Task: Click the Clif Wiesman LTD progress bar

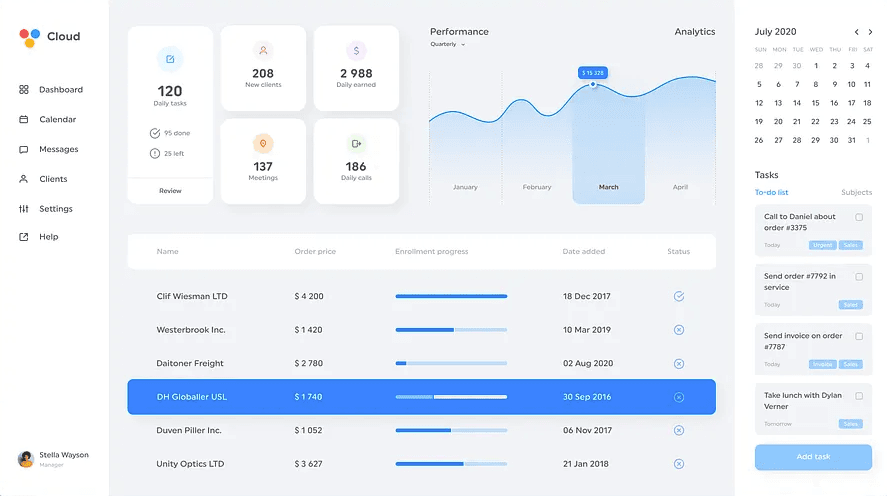Action: pos(451,296)
